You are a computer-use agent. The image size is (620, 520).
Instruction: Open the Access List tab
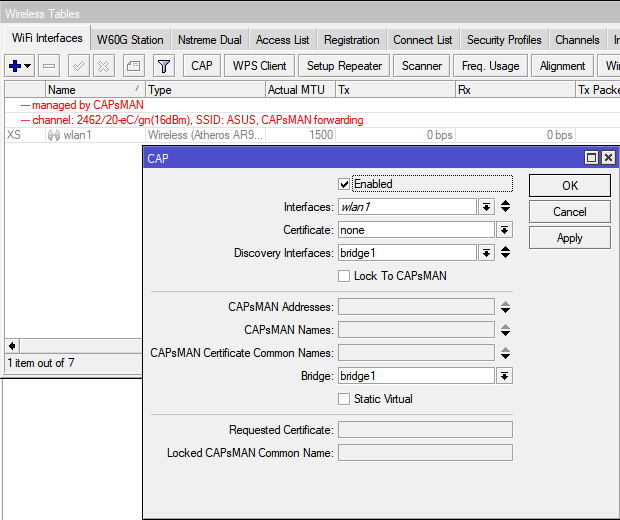pos(282,40)
